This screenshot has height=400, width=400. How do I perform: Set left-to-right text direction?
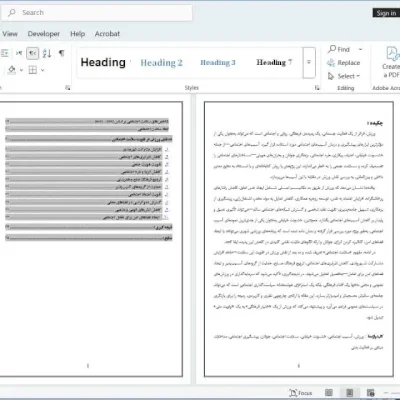[19, 53]
